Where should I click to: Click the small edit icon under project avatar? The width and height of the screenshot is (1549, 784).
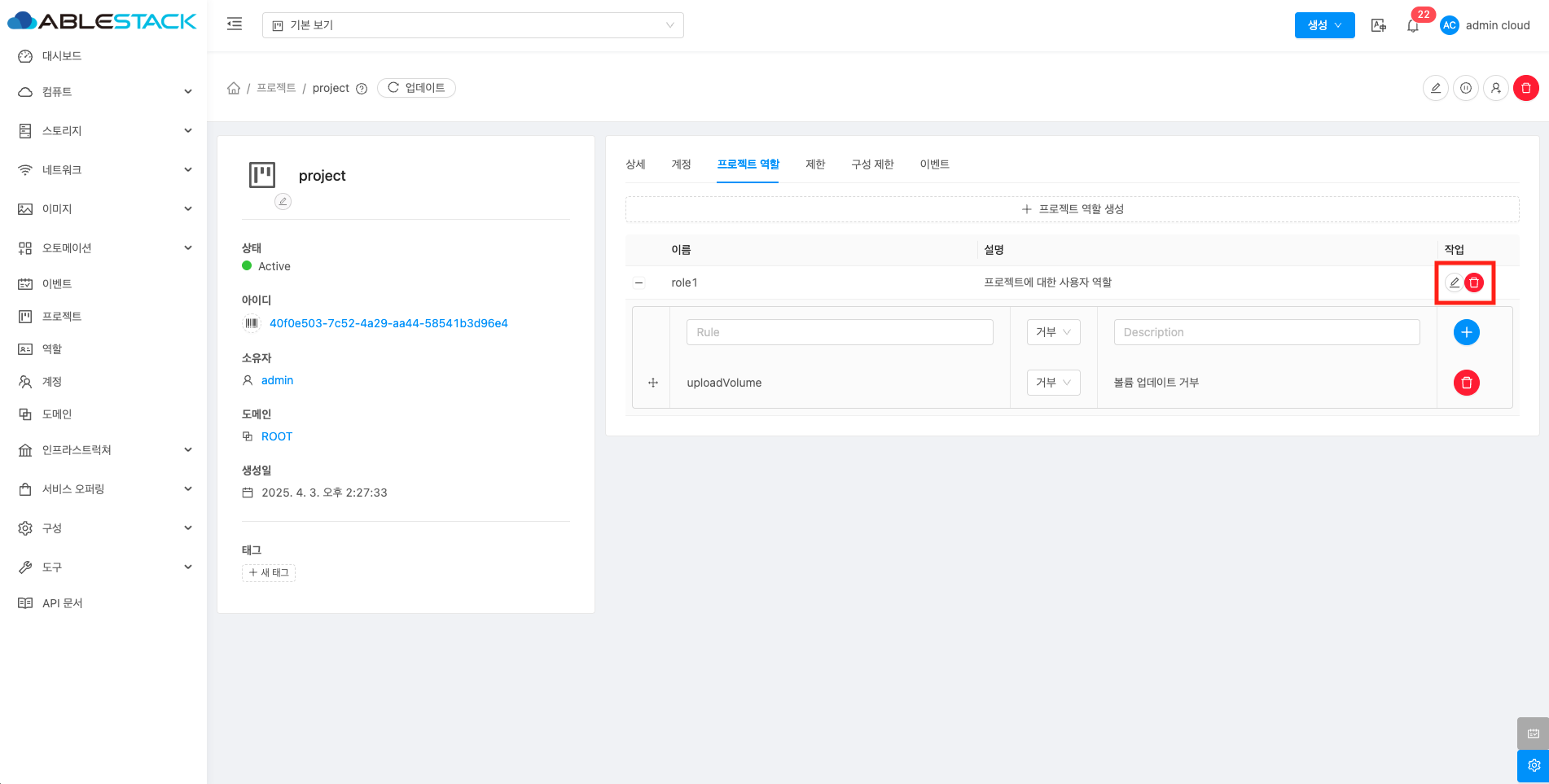283,201
